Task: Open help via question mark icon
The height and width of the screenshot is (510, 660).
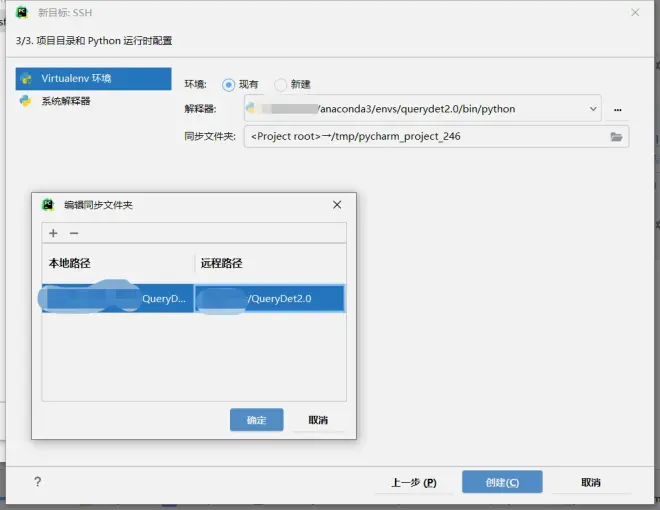Action: pos(37,482)
